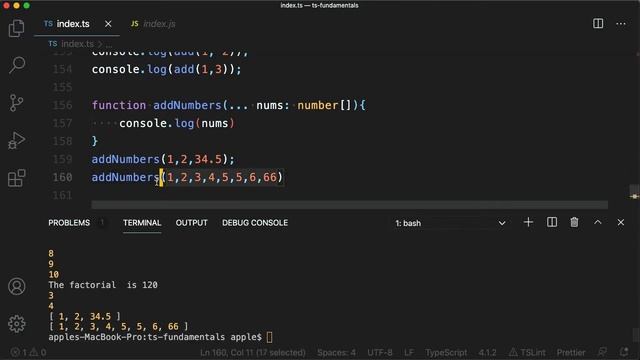Click Prettier status bar item
The image size is (640, 360).
point(571,352)
